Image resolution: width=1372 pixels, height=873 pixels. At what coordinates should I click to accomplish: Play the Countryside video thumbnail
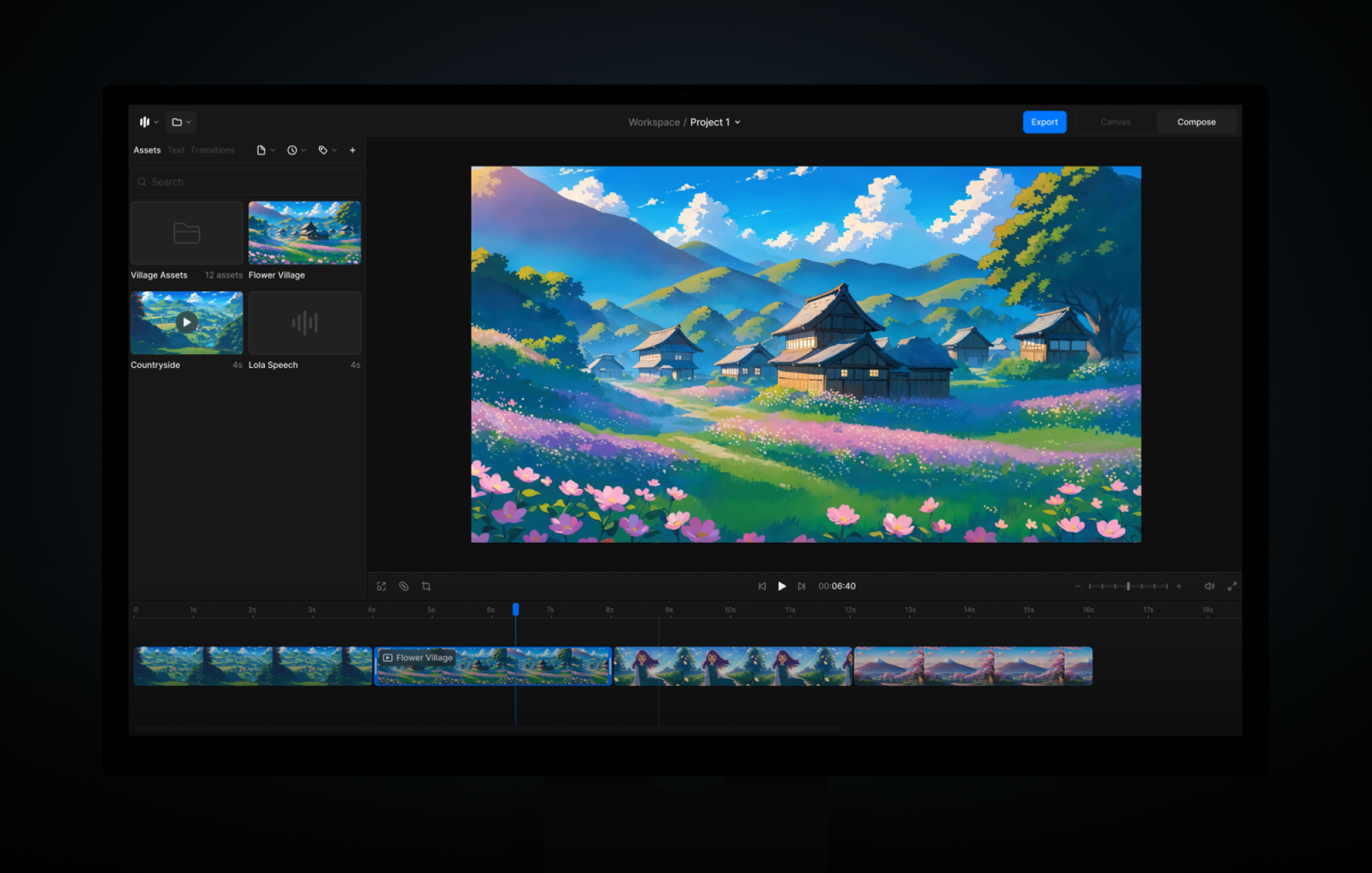coord(186,322)
